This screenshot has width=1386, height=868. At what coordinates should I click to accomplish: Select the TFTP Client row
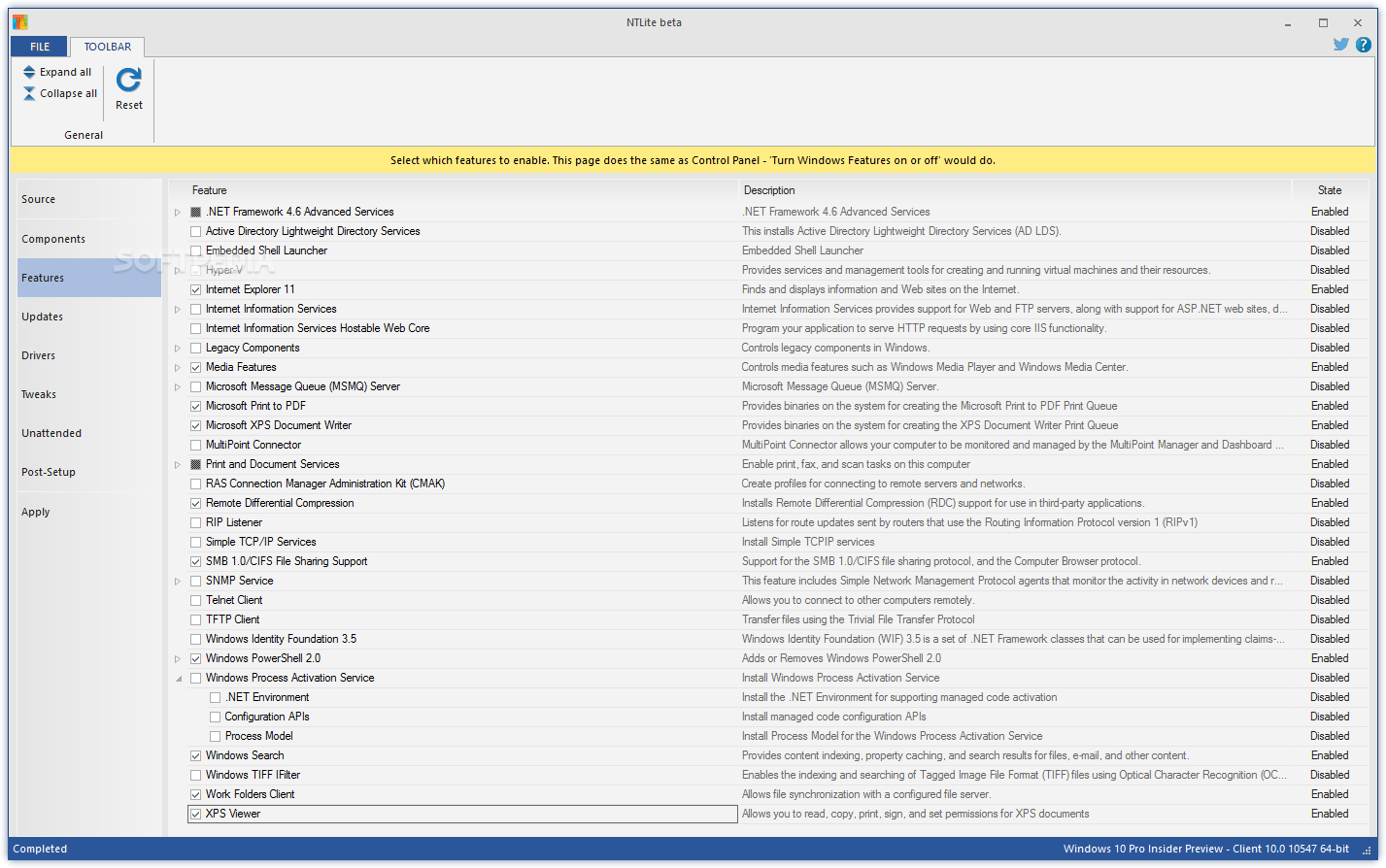click(x=768, y=619)
